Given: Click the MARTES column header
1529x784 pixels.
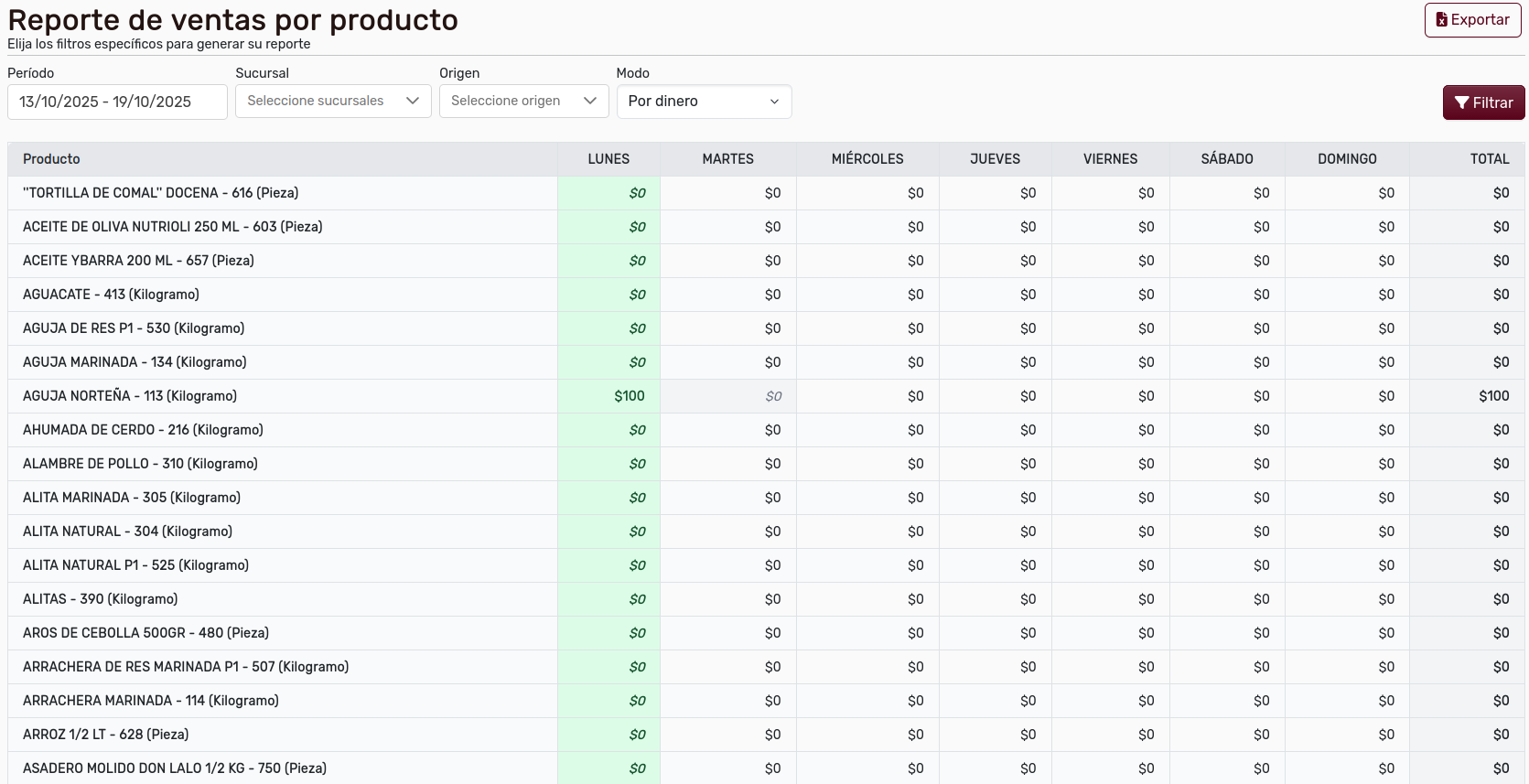Looking at the screenshot, I should click(x=728, y=159).
